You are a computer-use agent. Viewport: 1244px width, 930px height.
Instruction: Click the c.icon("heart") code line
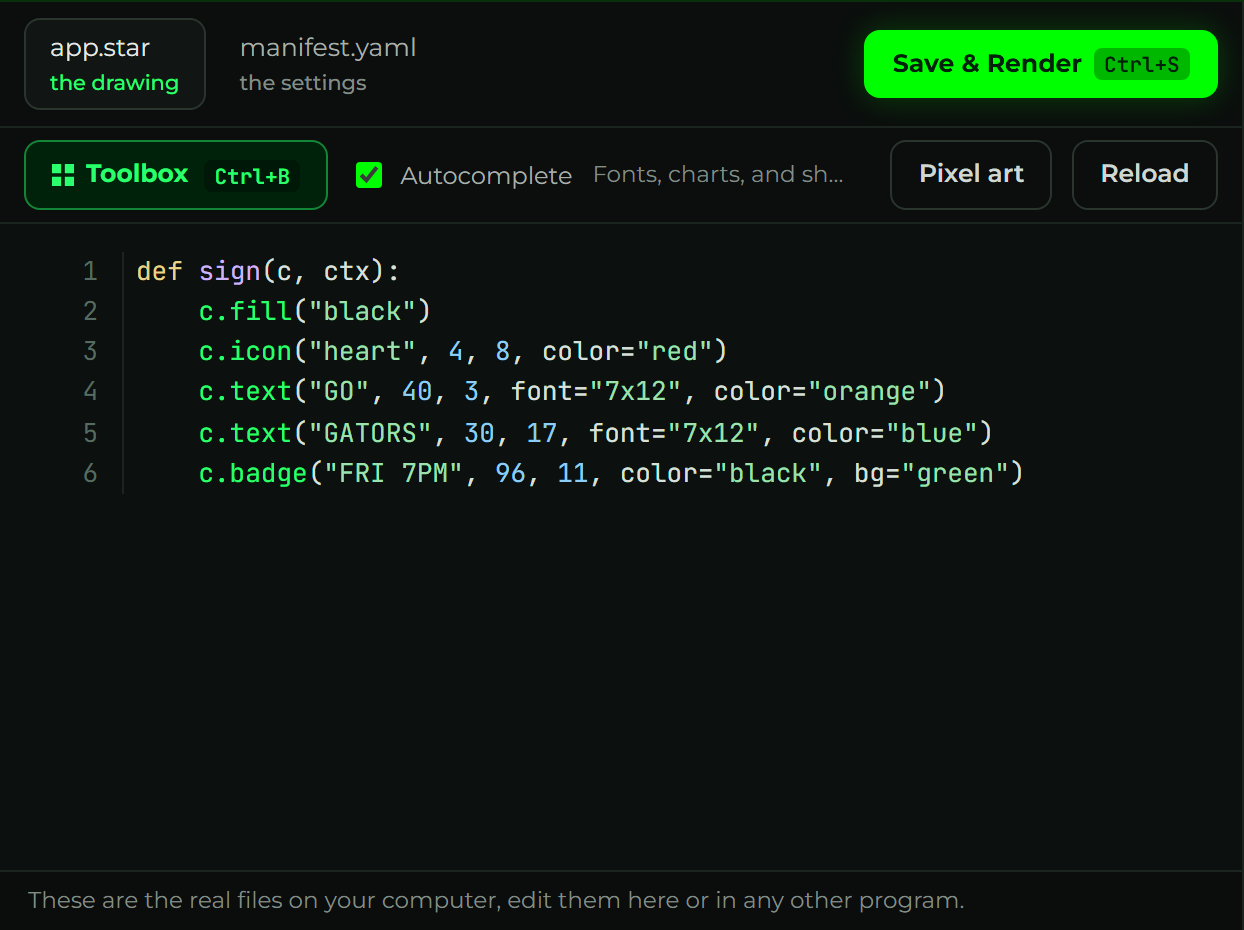point(462,351)
